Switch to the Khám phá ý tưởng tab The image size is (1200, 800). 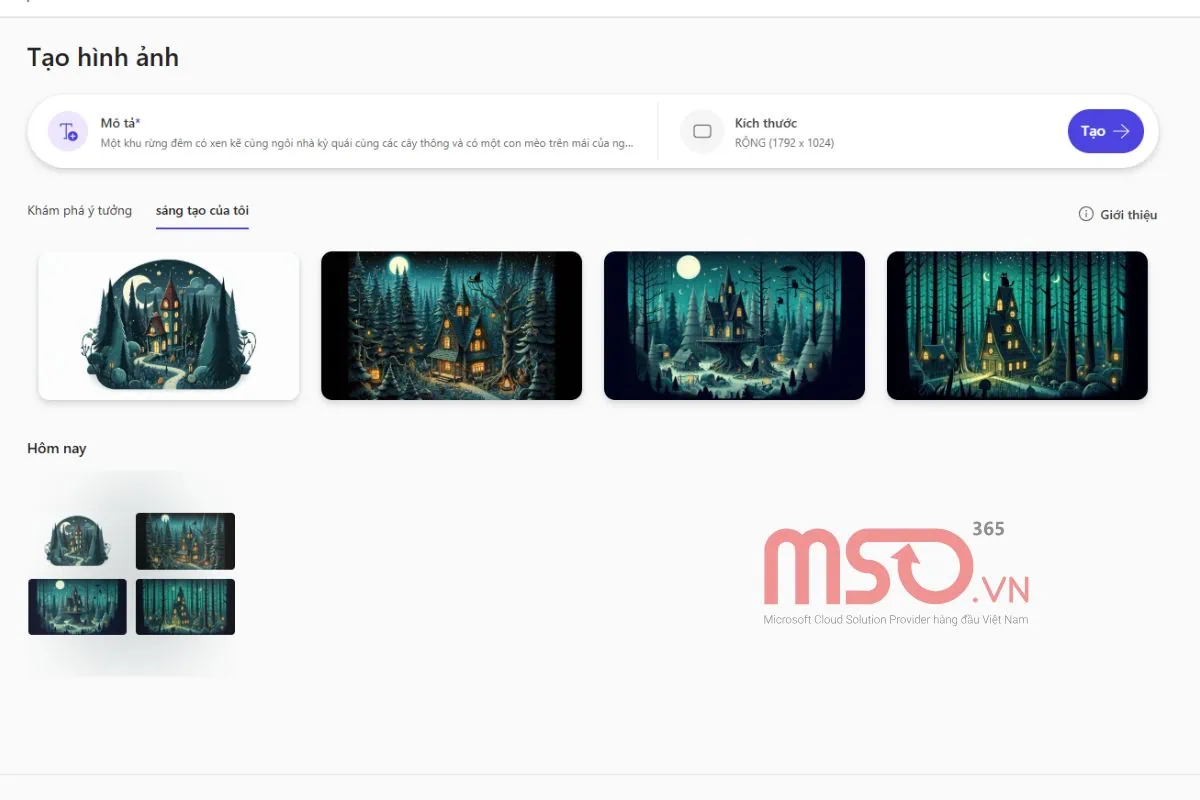point(80,210)
